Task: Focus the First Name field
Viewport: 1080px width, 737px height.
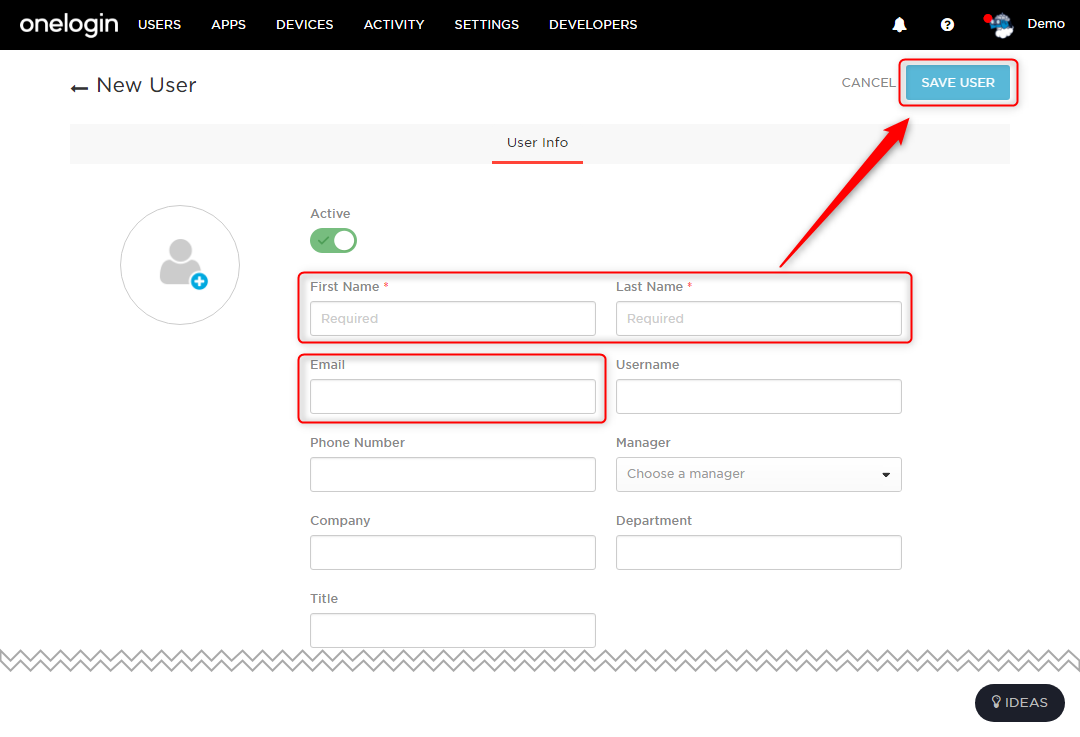Action: point(453,318)
